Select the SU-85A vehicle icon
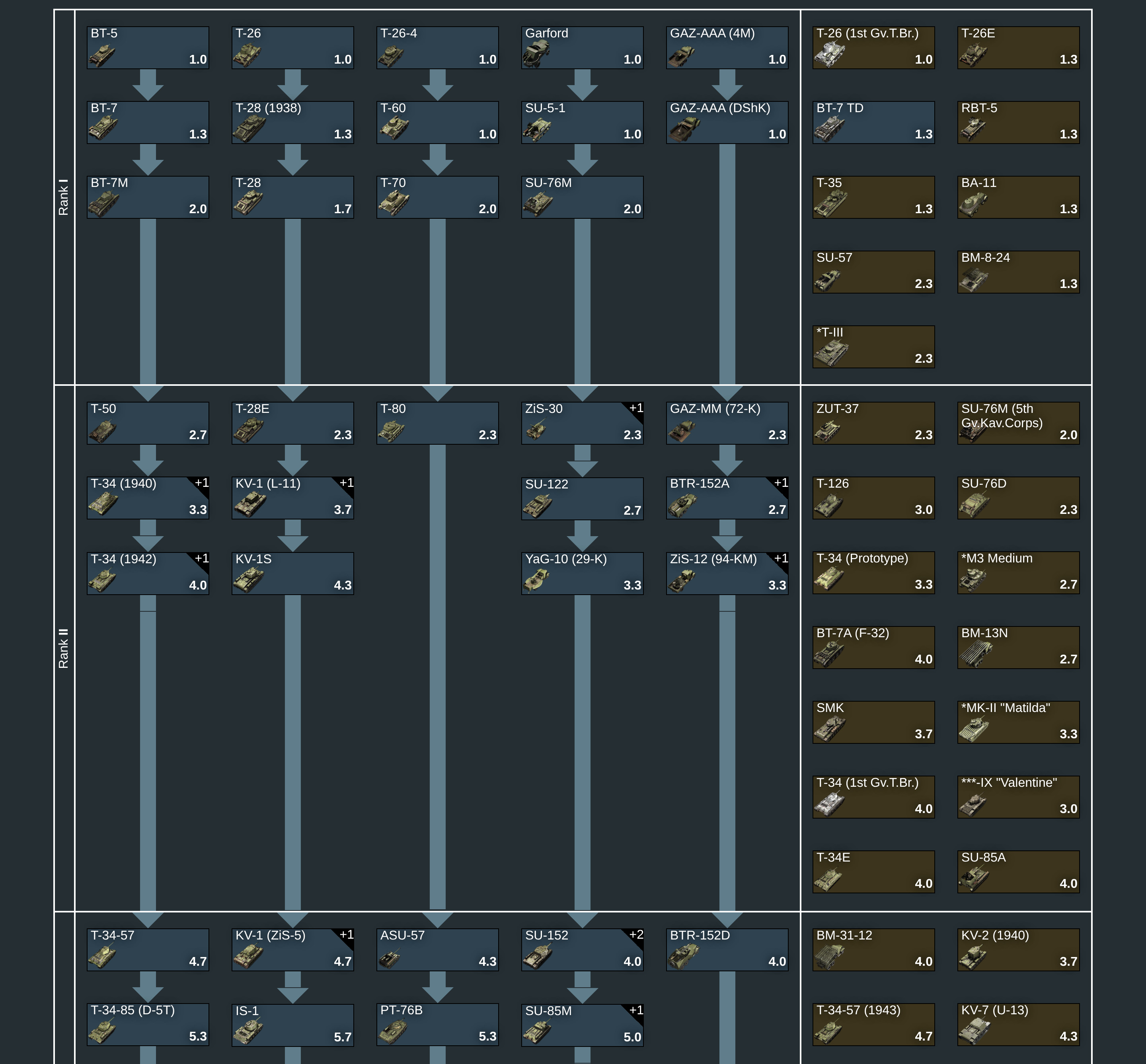This screenshot has height=1064, width=1146. [974, 879]
